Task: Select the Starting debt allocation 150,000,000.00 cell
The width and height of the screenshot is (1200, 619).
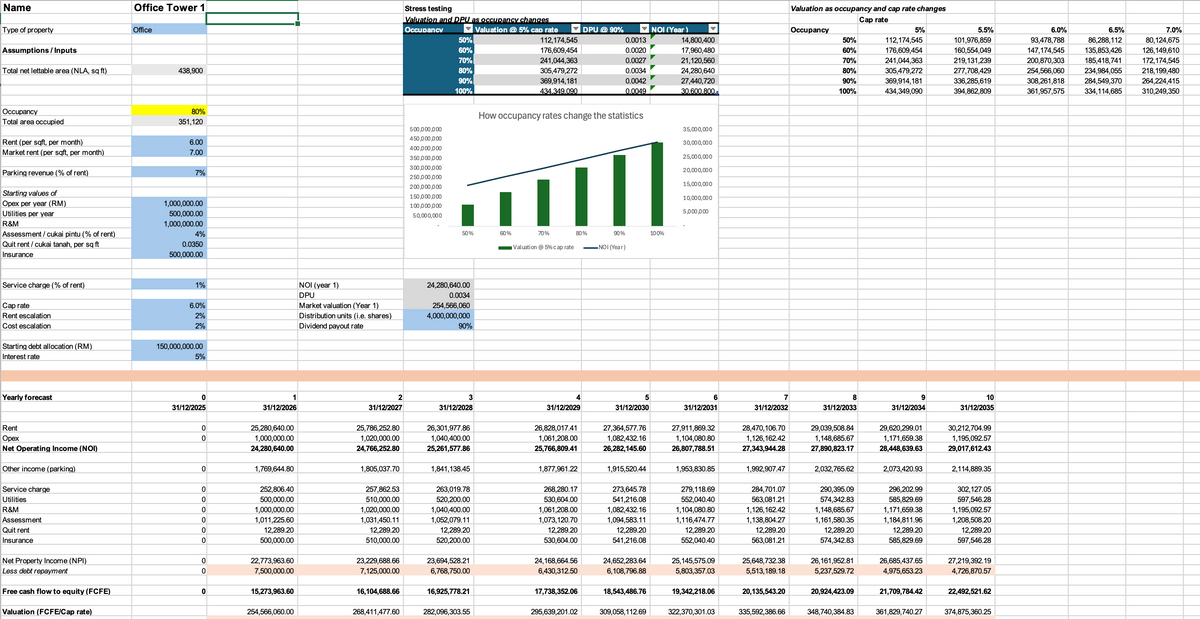Action: tap(170, 345)
